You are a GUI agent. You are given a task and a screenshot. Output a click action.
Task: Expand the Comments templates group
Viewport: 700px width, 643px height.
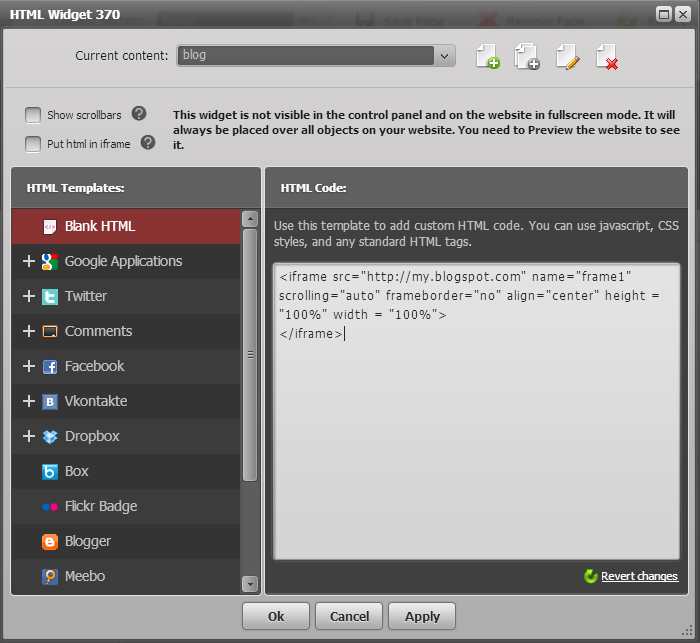[x=29, y=331]
